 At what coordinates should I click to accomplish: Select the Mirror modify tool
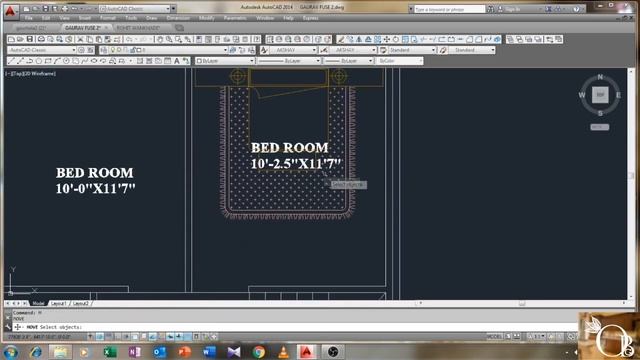(359, 39)
